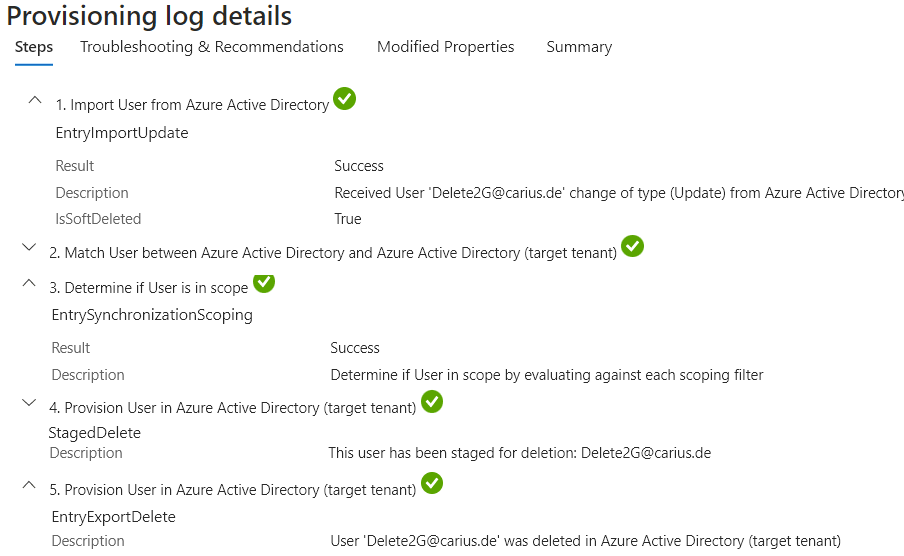904x556 pixels.
Task: Click green checkmark on step 4 Provision User
Action: (x=432, y=401)
